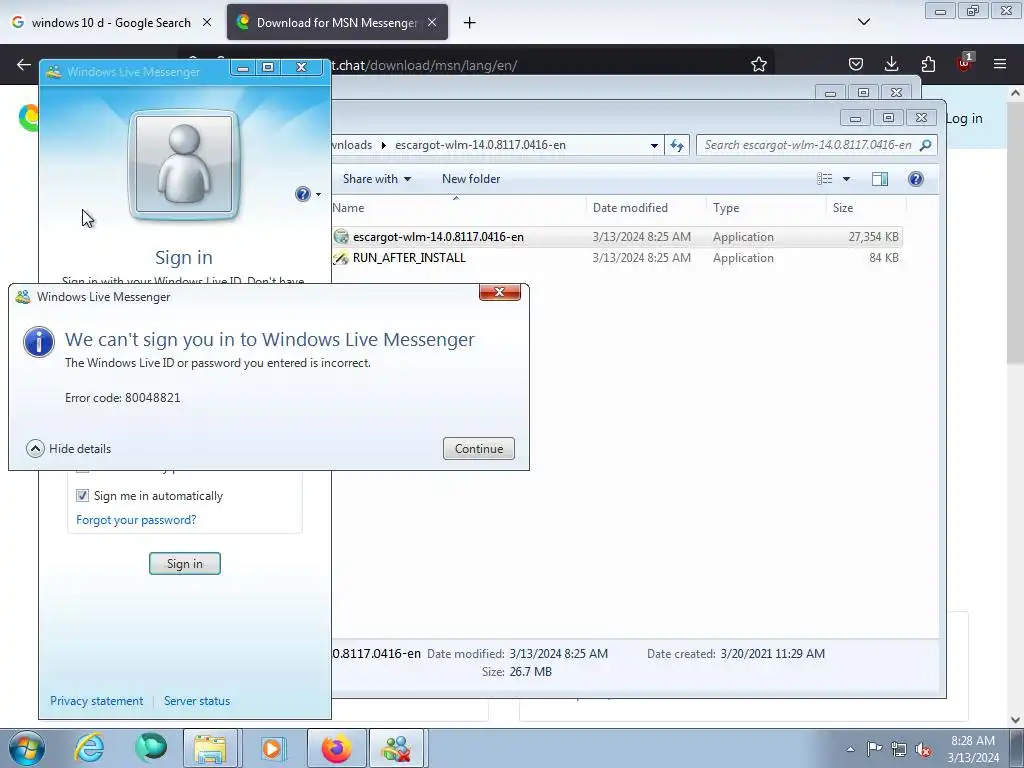Viewport: 1024px width, 768px height.
Task: Bookmark this page with star icon
Action: click(x=758, y=64)
